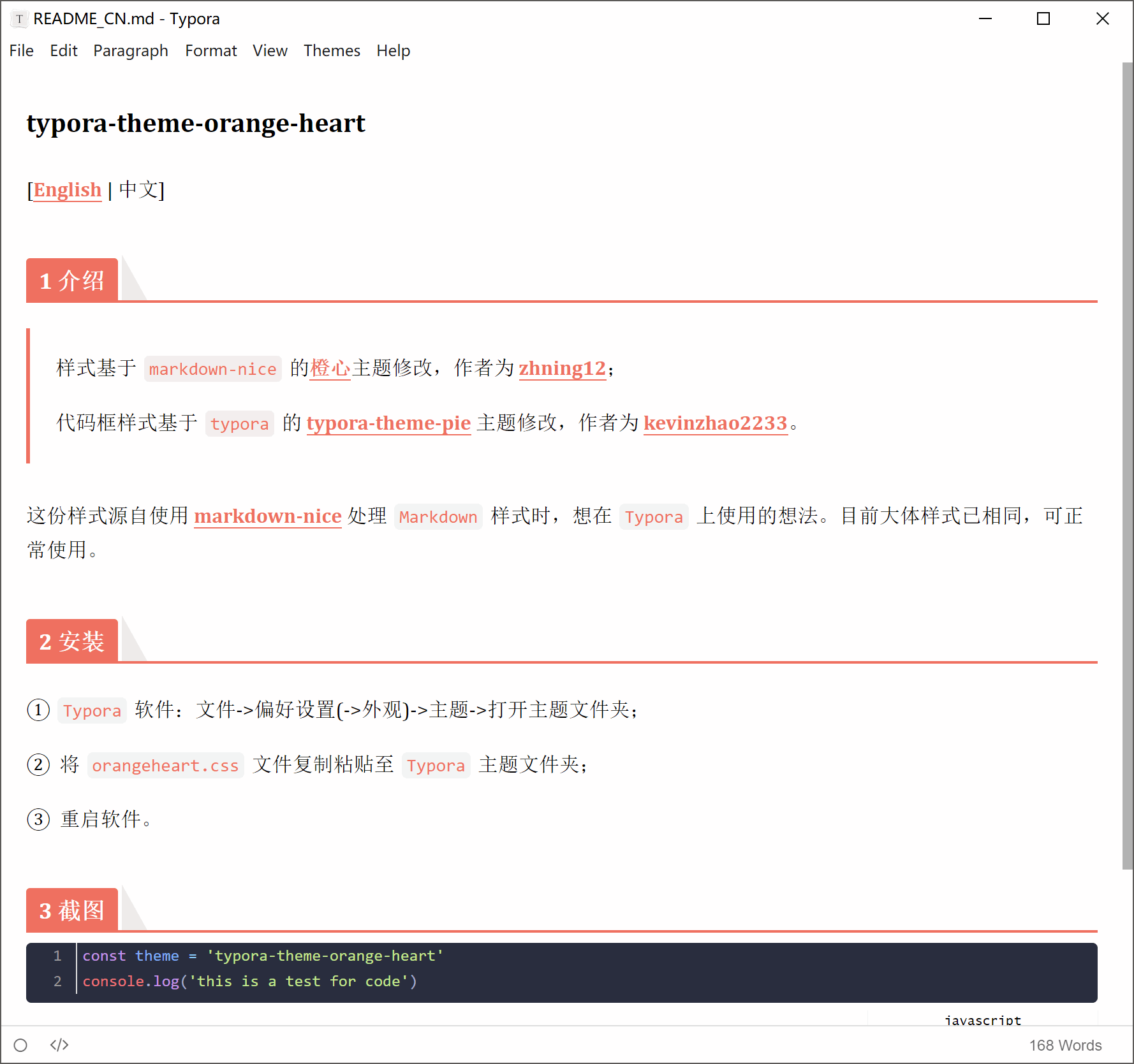Click the heading 1 介绍
Viewport: 1134px width, 1064px height.
[x=72, y=281]
